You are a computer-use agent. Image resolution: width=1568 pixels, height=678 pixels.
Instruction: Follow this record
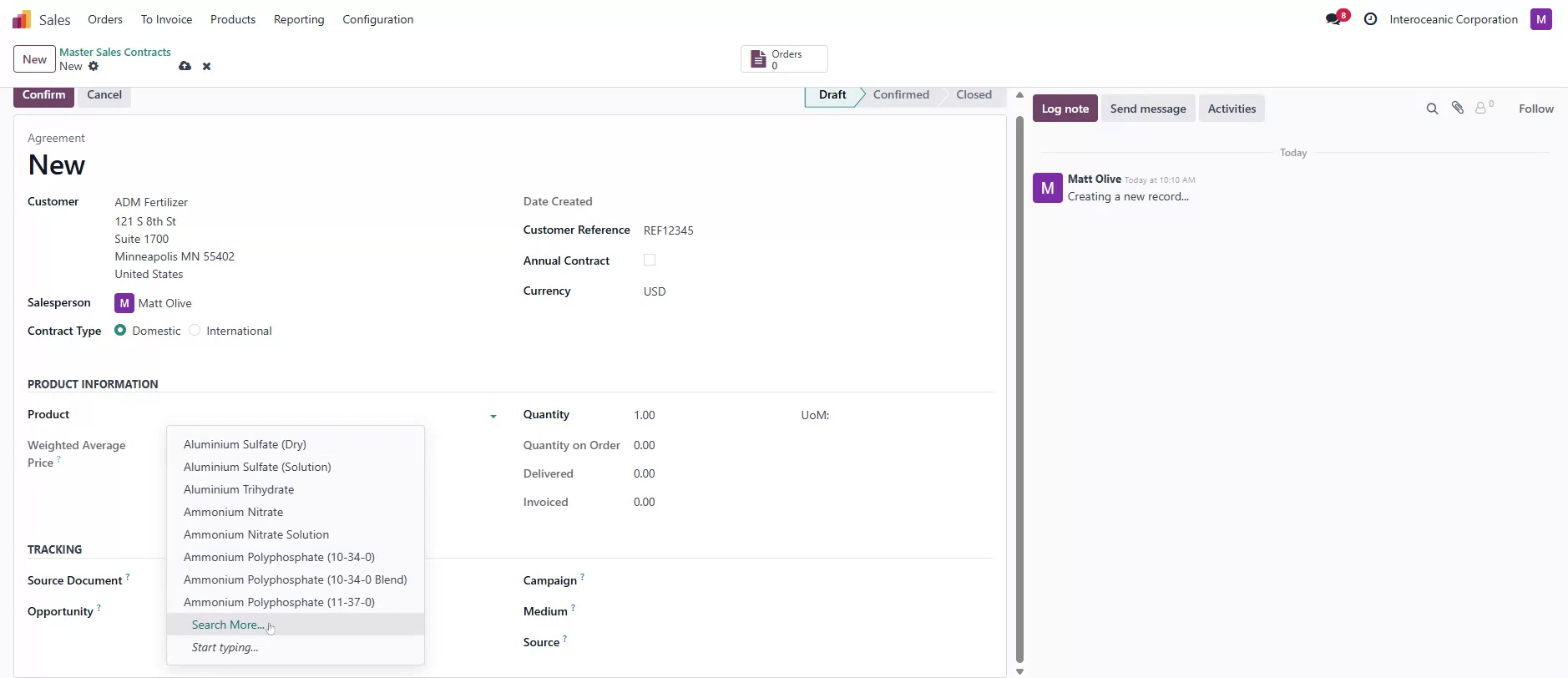1535,109
